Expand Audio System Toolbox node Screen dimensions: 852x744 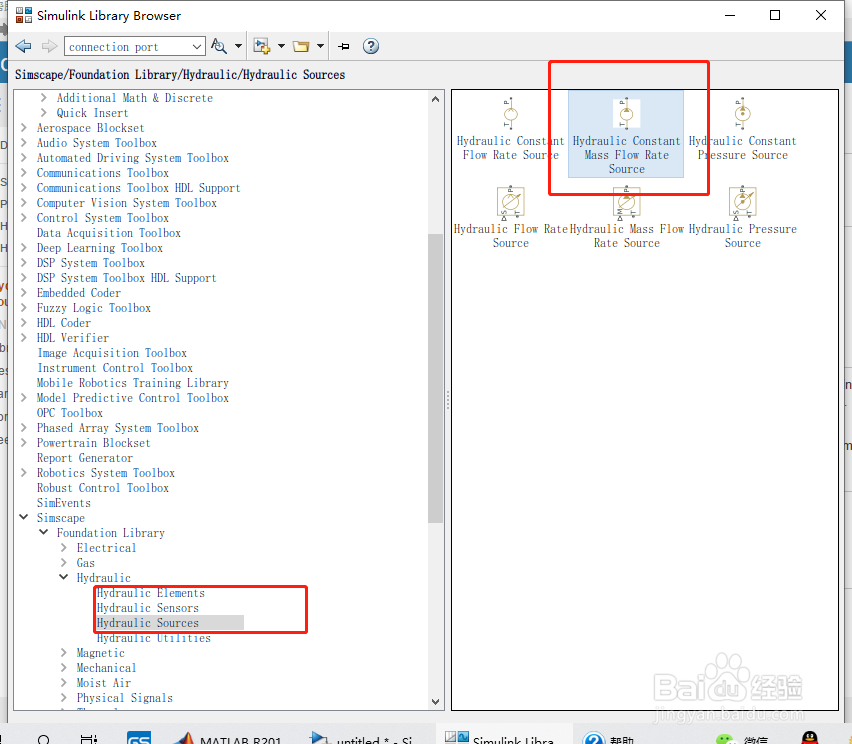coord(23,142)
